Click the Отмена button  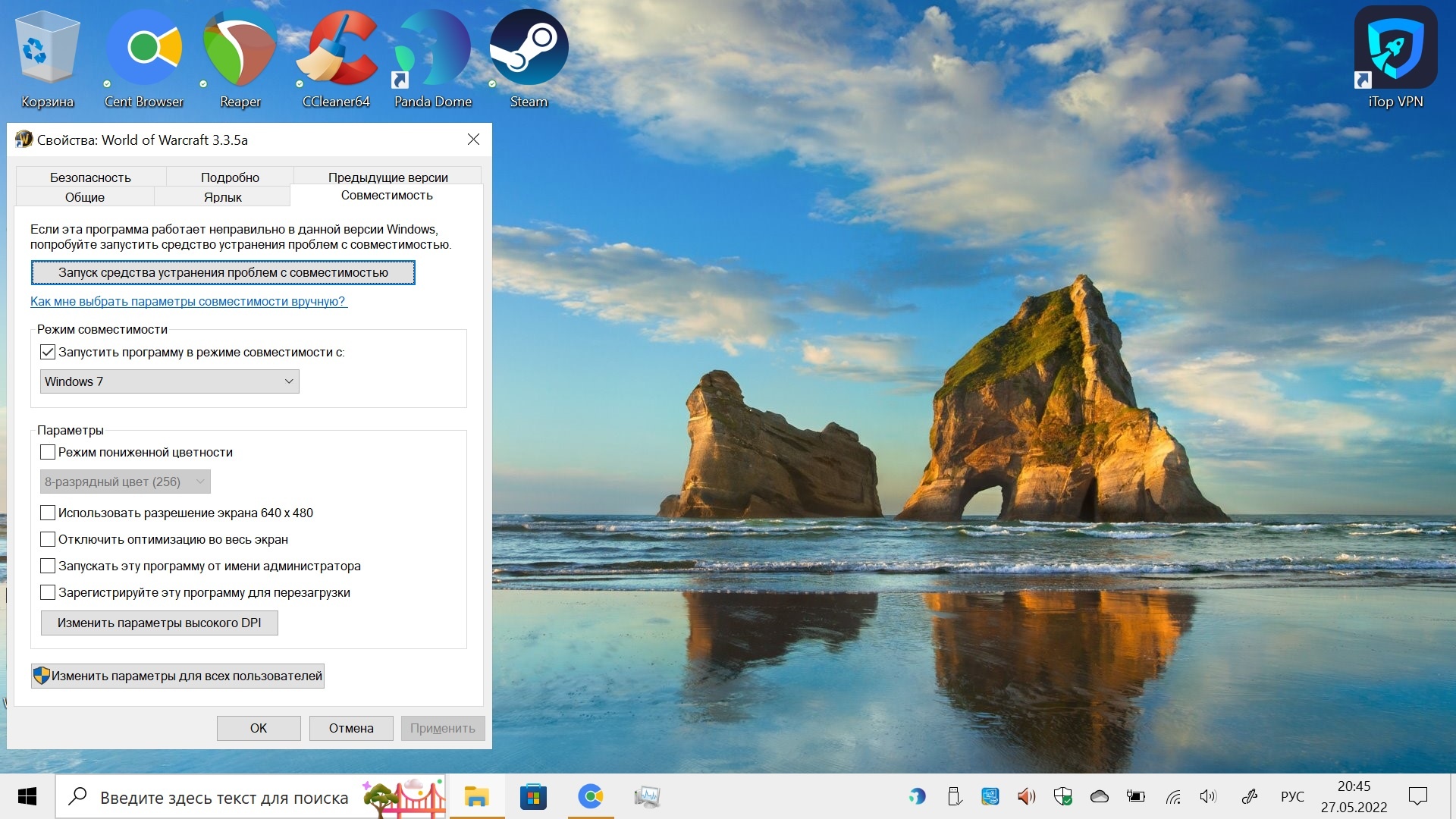(x=351, y=728)
